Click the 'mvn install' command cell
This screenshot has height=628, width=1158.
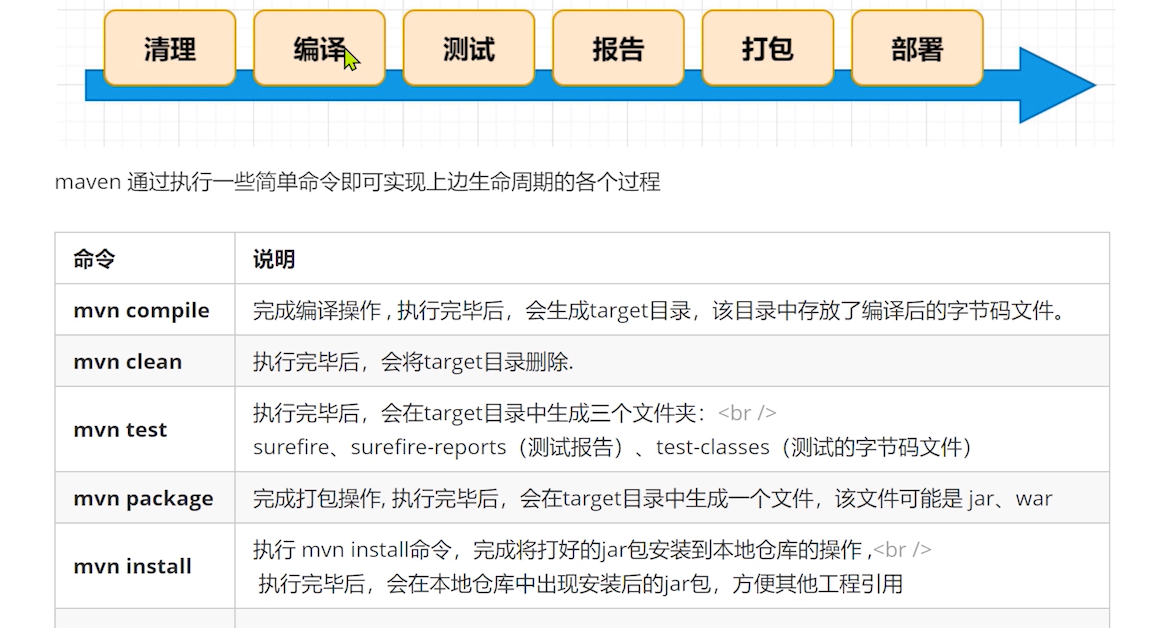pos(145,566)
